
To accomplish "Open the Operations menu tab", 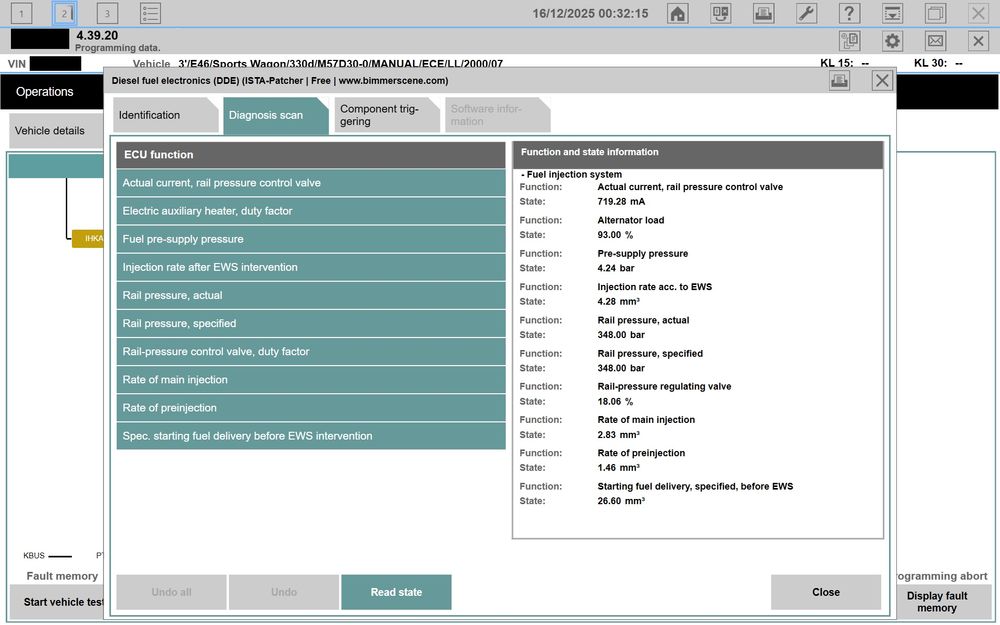I will pos(45,92).
